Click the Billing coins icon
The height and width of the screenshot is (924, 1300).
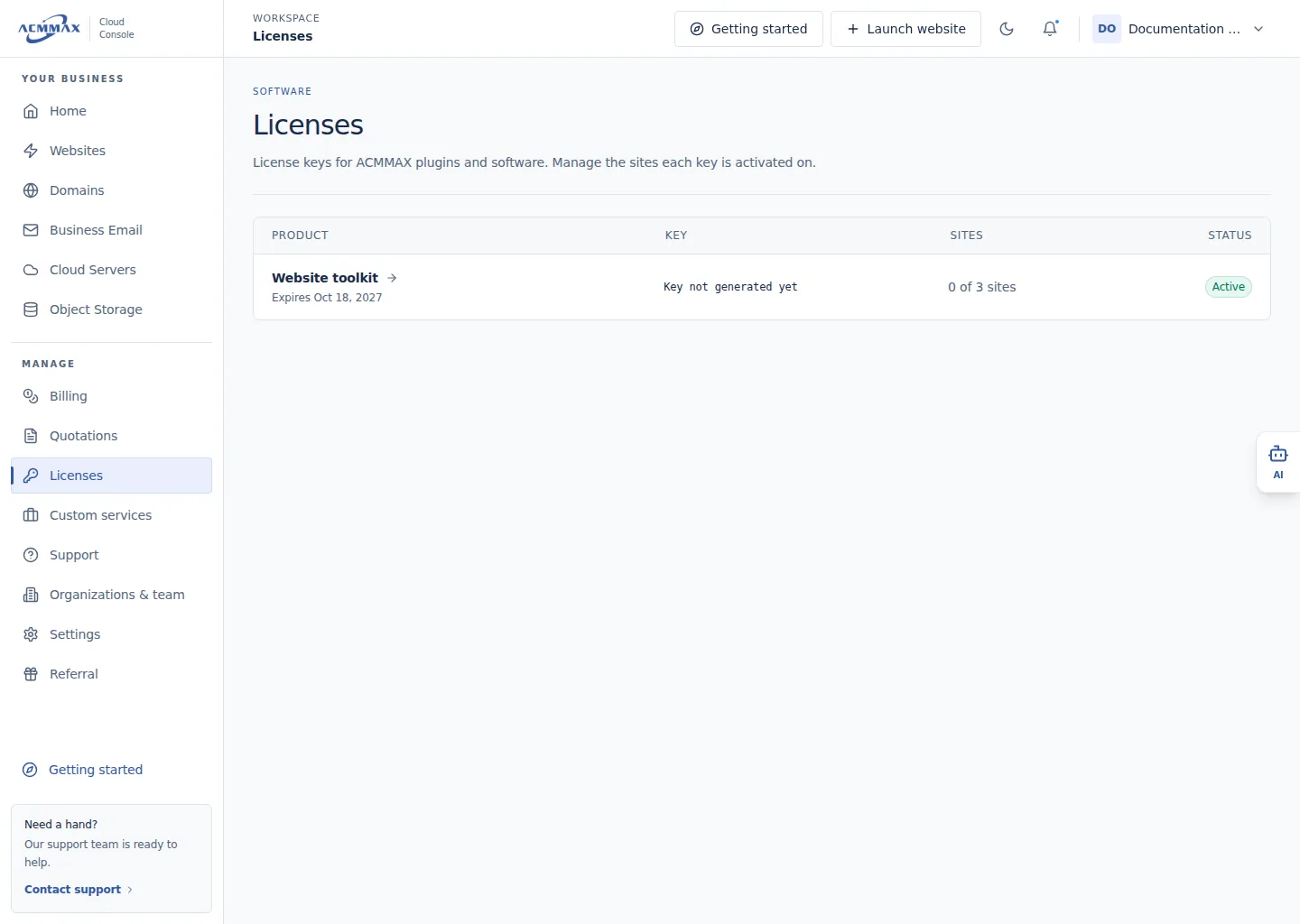[x=31, y=396]
